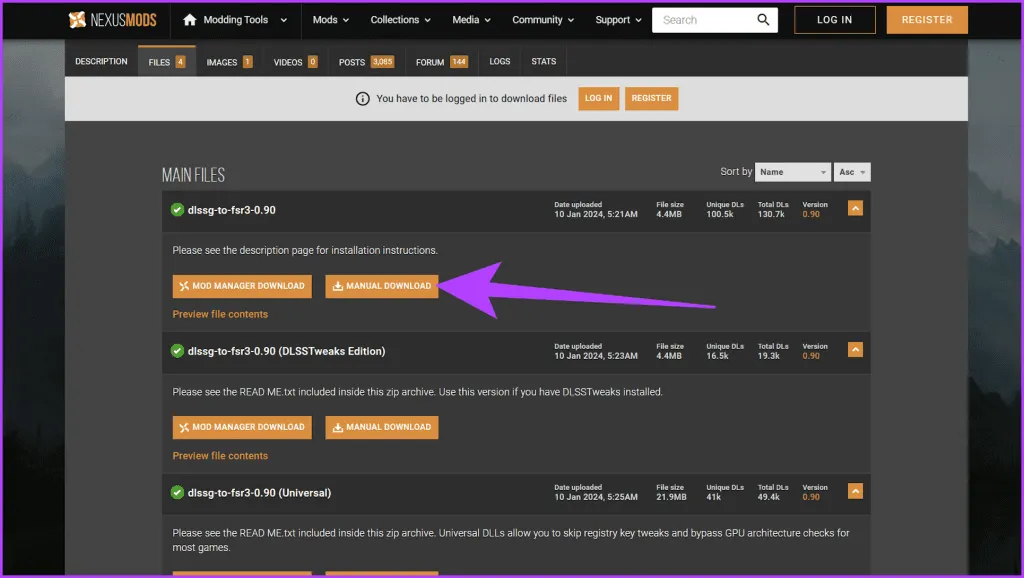Open Preview file contents for first file

[x=220, y=314]
